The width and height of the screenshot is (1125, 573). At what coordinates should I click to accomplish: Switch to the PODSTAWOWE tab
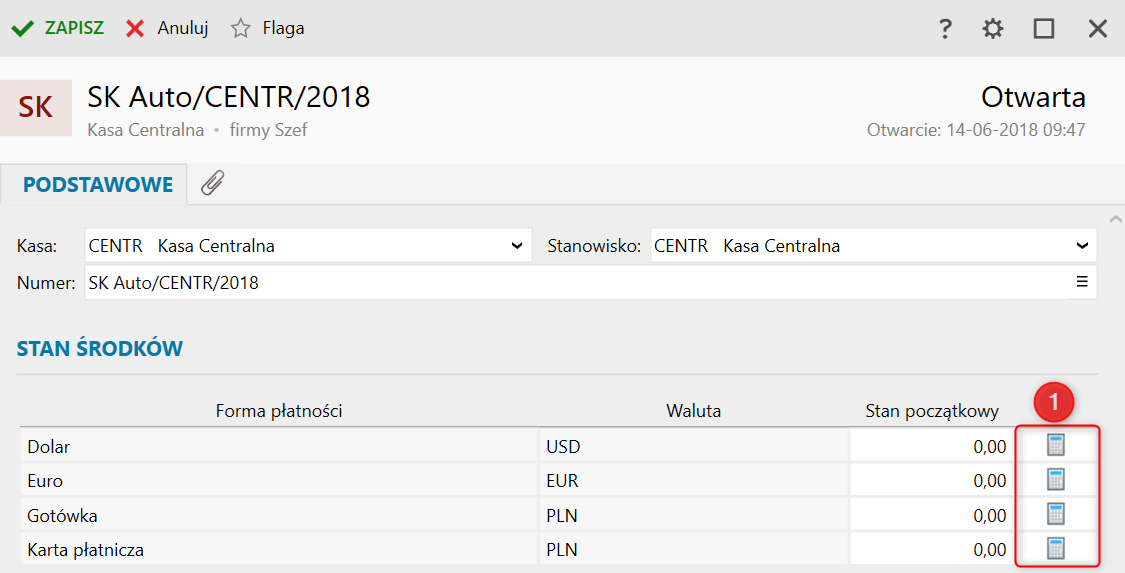tap(98, 185)
